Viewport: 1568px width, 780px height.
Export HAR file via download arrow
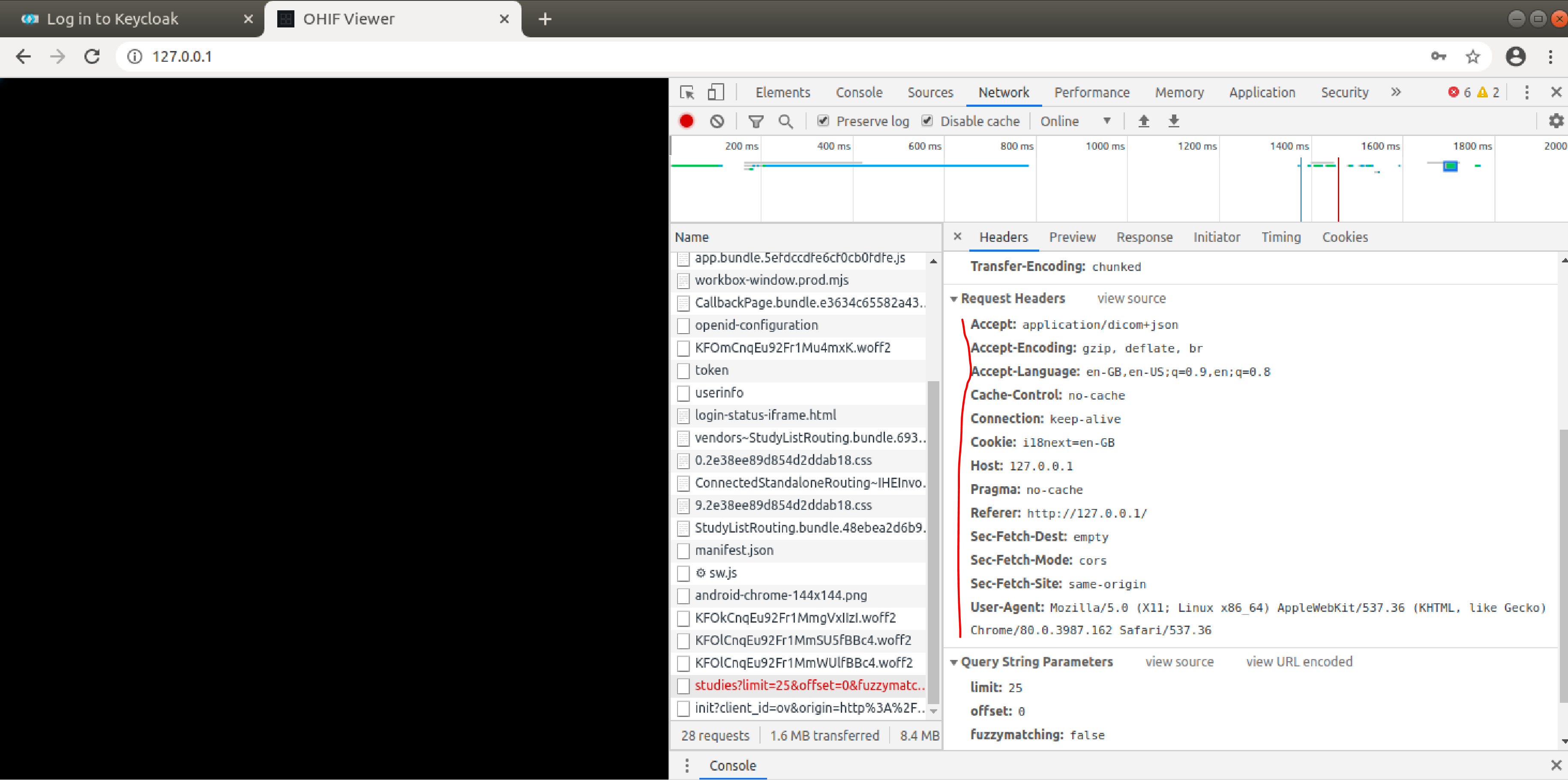coord(1173,120)
